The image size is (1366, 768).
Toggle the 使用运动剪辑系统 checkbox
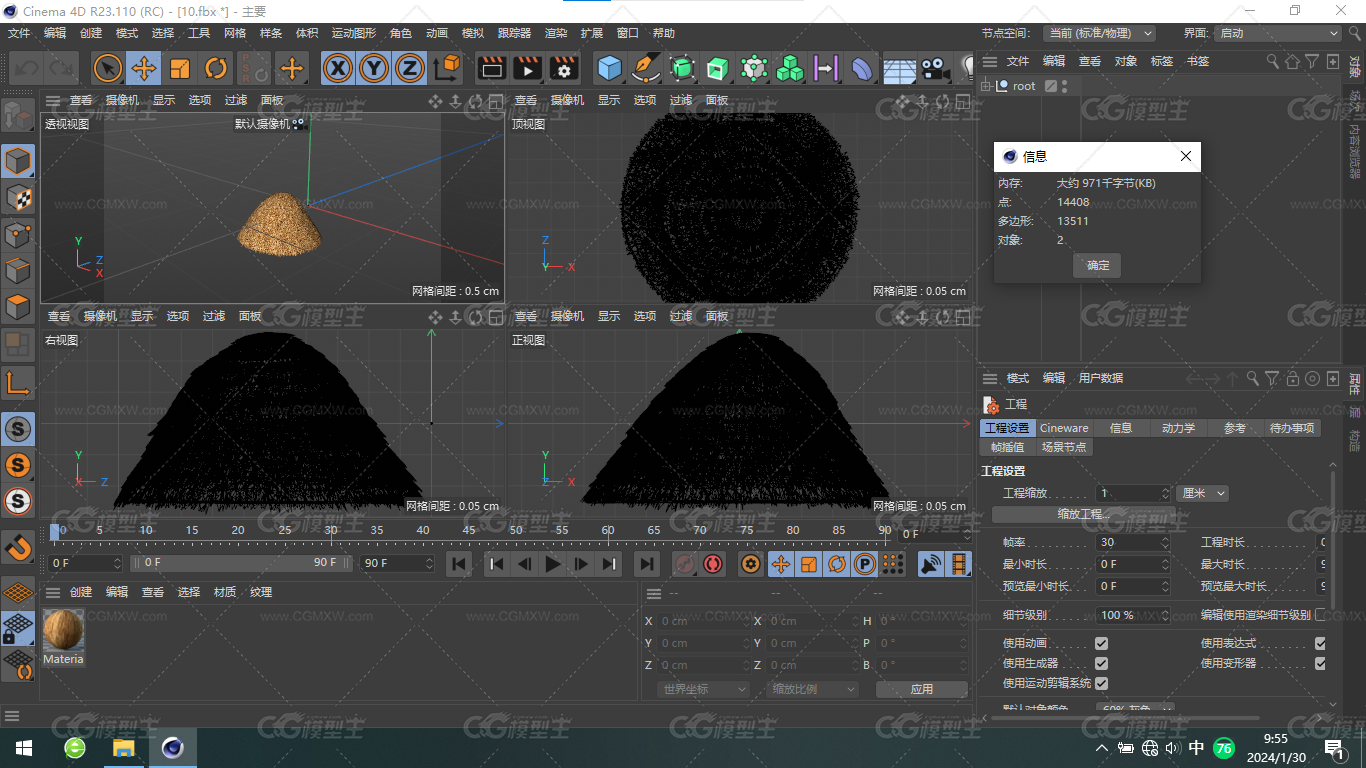click(x=1101, y=683)
